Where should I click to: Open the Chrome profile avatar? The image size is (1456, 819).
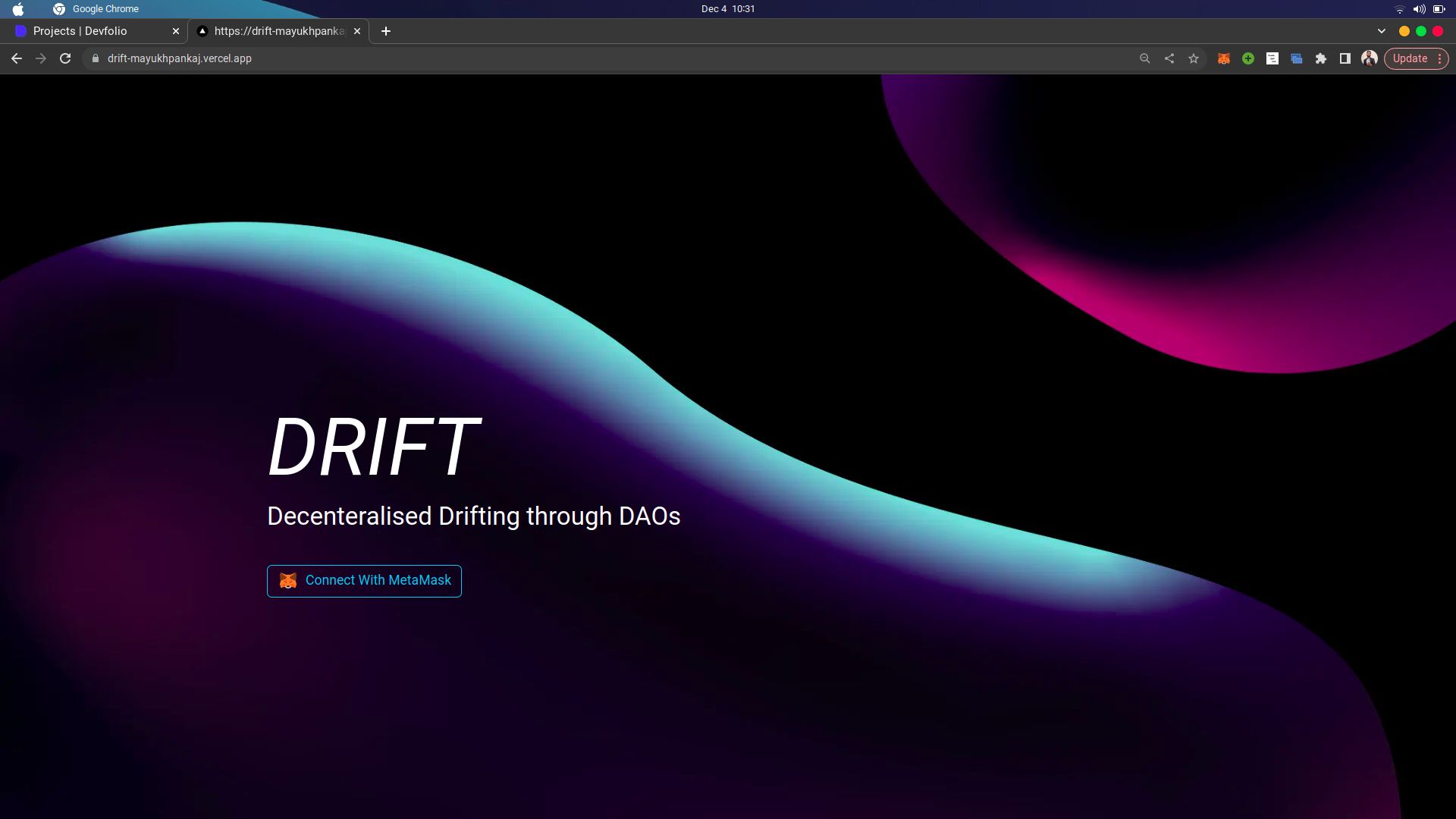tap(1370, 58)
